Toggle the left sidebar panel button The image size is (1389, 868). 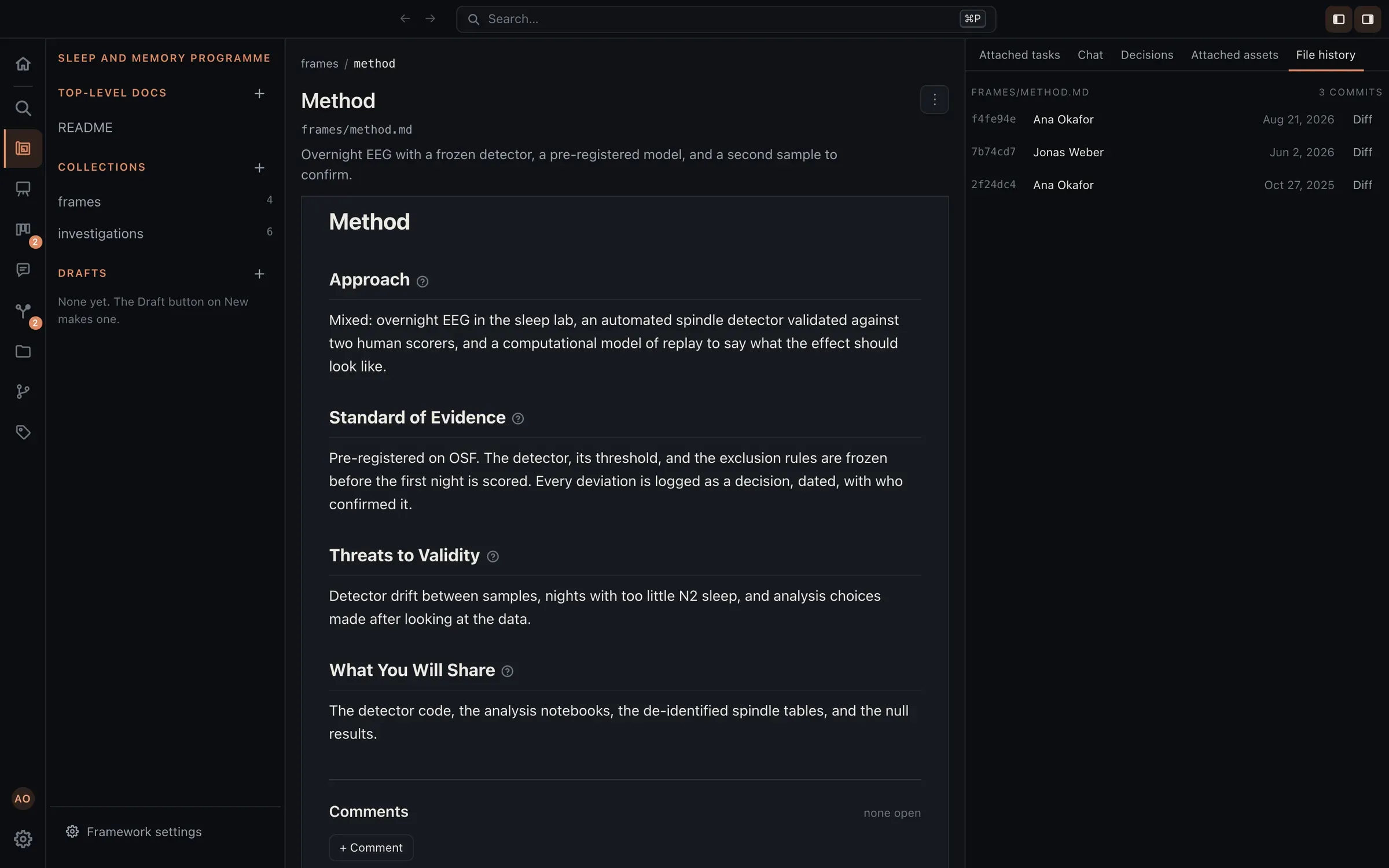click(x=1339, y=19)
